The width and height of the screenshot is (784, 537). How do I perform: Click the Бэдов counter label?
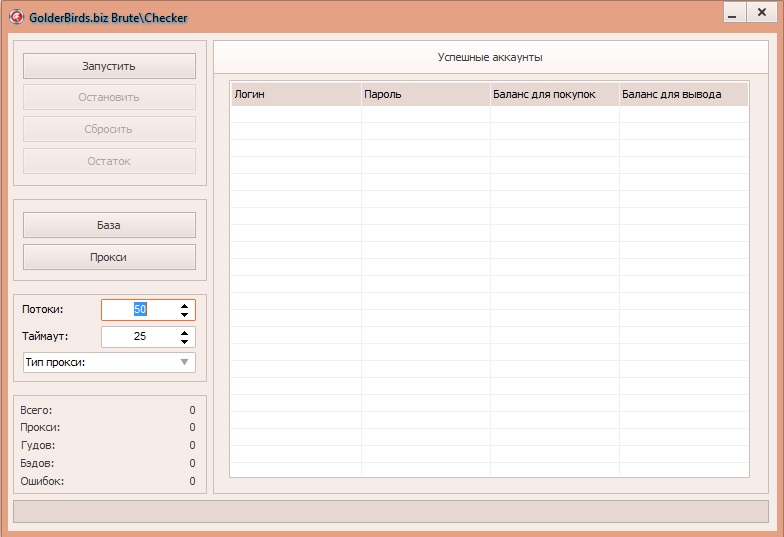pyautogui.click(x=37, y=464)
